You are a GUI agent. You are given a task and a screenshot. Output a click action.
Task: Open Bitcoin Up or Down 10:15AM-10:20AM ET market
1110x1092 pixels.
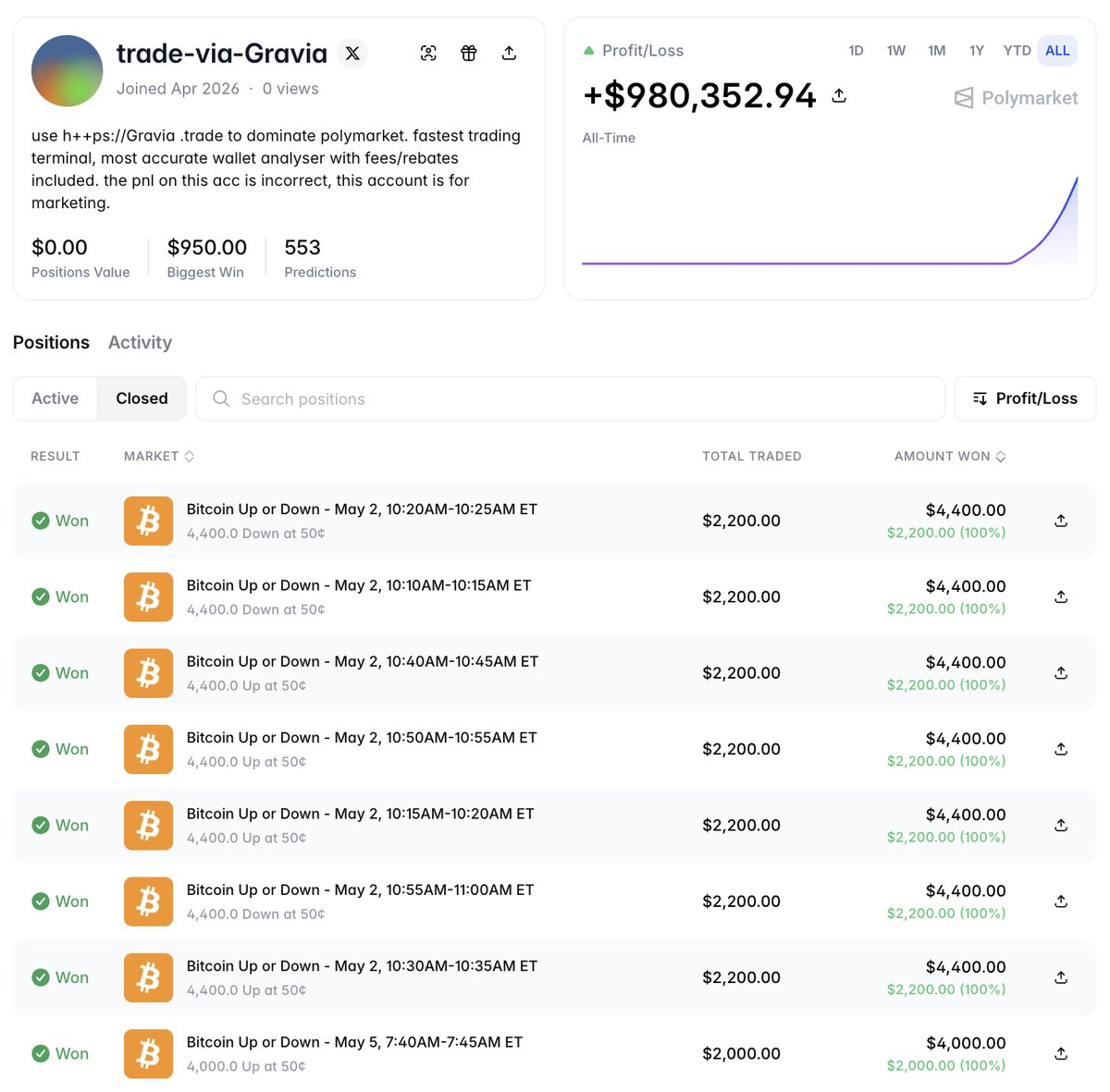point(361,814)
